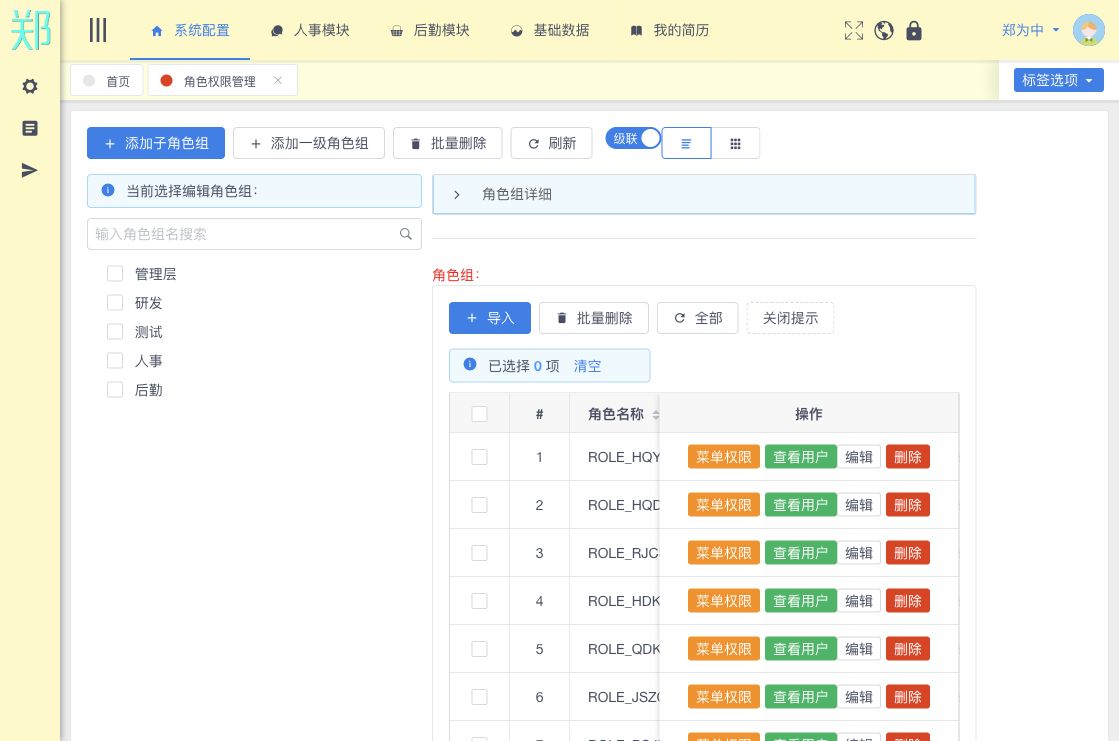Click 删除 for row 1
1119x741 pixels.
(908, 457)
